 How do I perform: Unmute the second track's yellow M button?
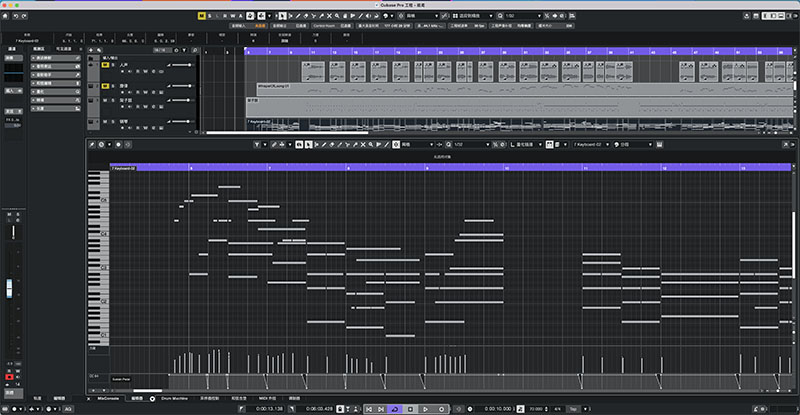tap(105, 86)
